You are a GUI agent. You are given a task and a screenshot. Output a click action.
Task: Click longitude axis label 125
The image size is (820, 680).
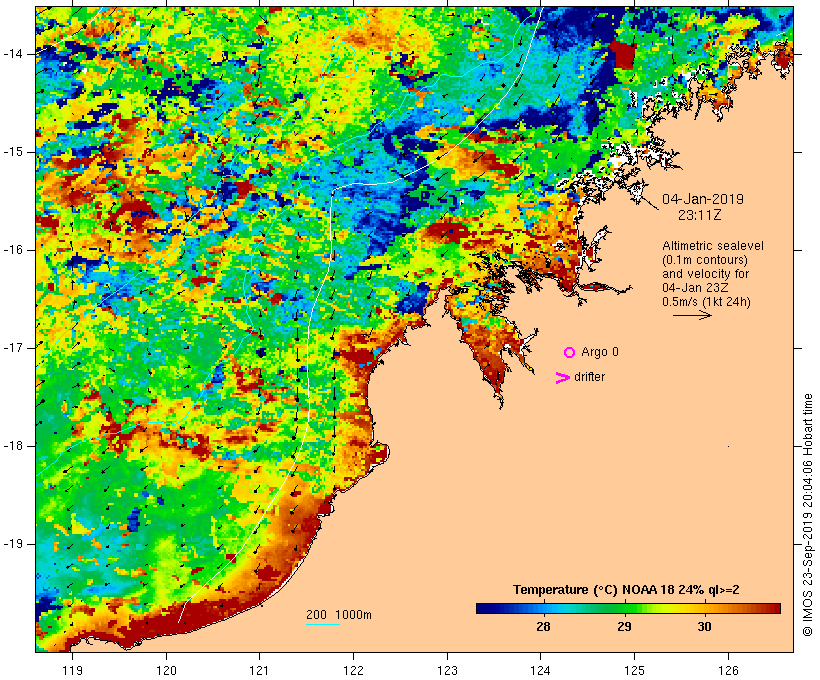[635, 670]
